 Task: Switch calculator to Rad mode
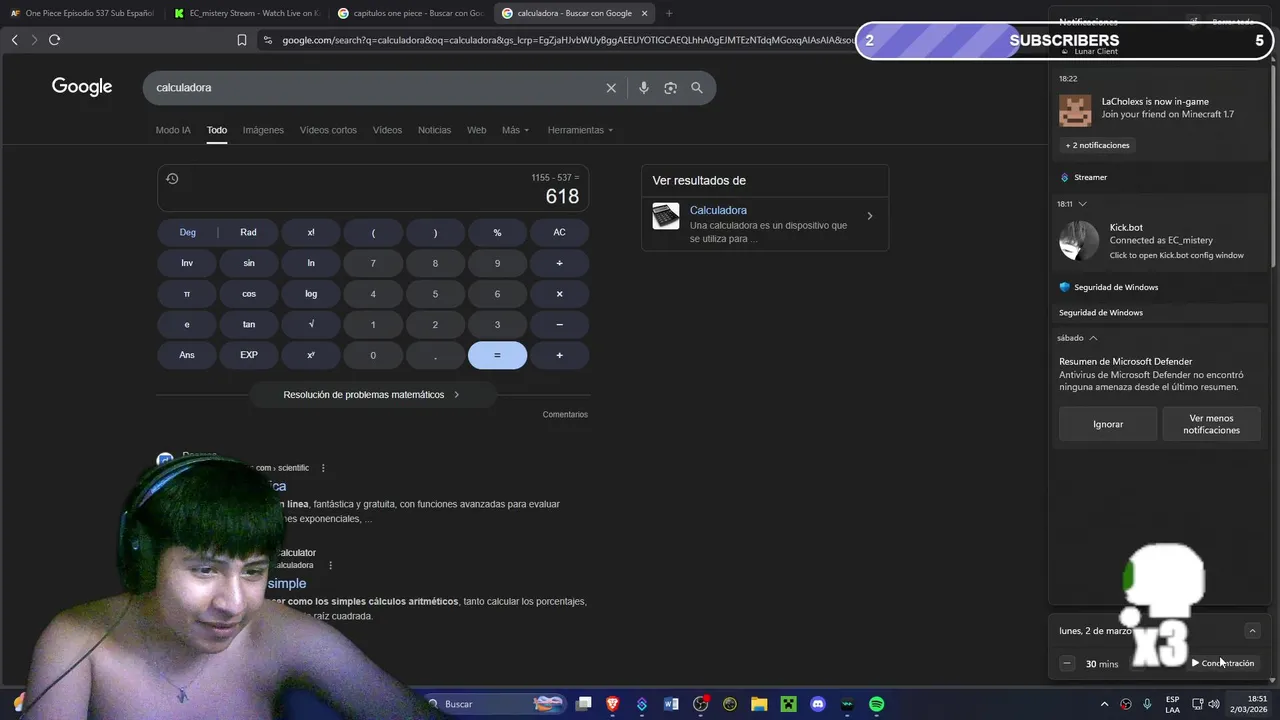tap(248, 232)
